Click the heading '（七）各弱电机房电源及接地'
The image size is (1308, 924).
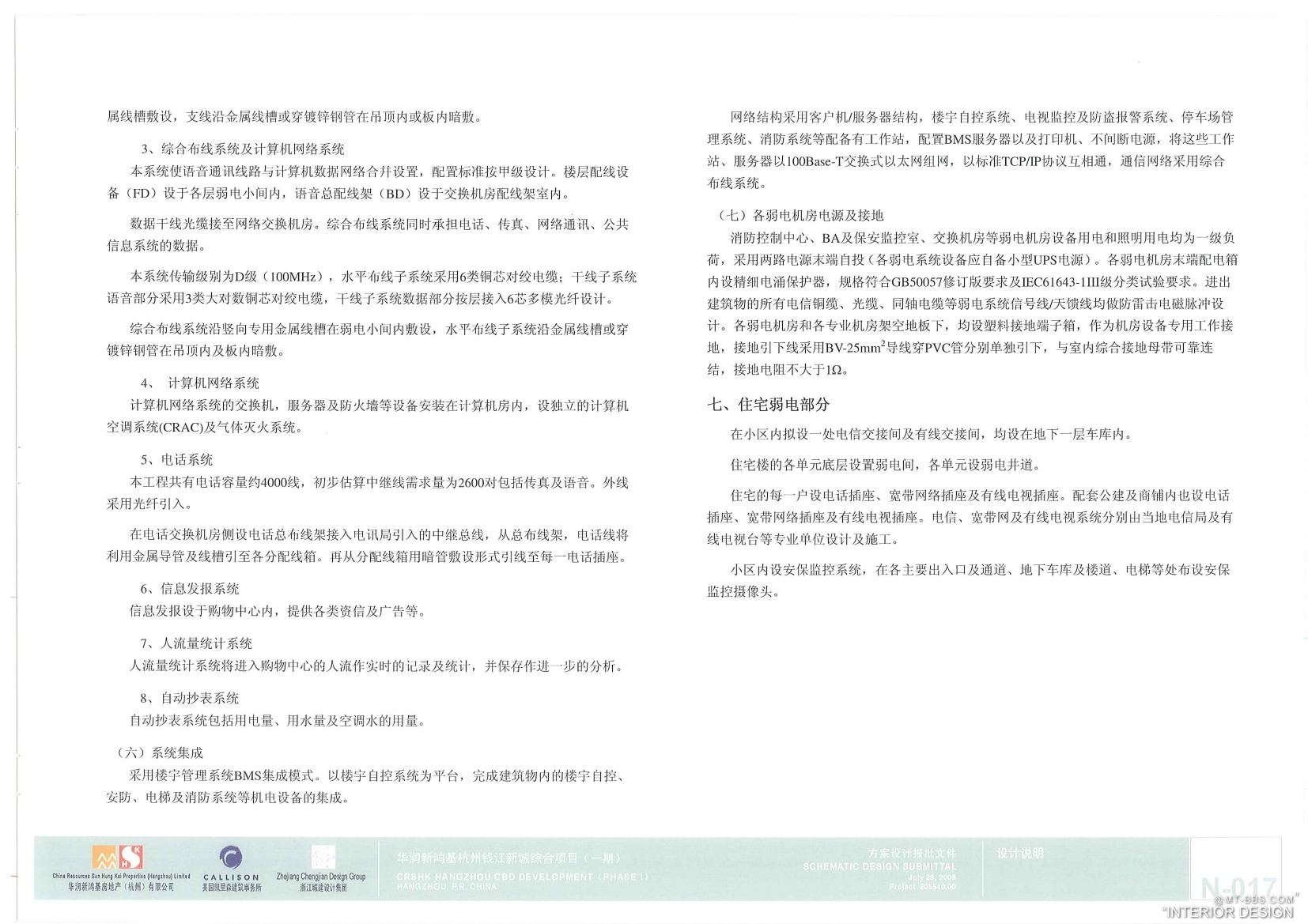click(x=800, y=216)
